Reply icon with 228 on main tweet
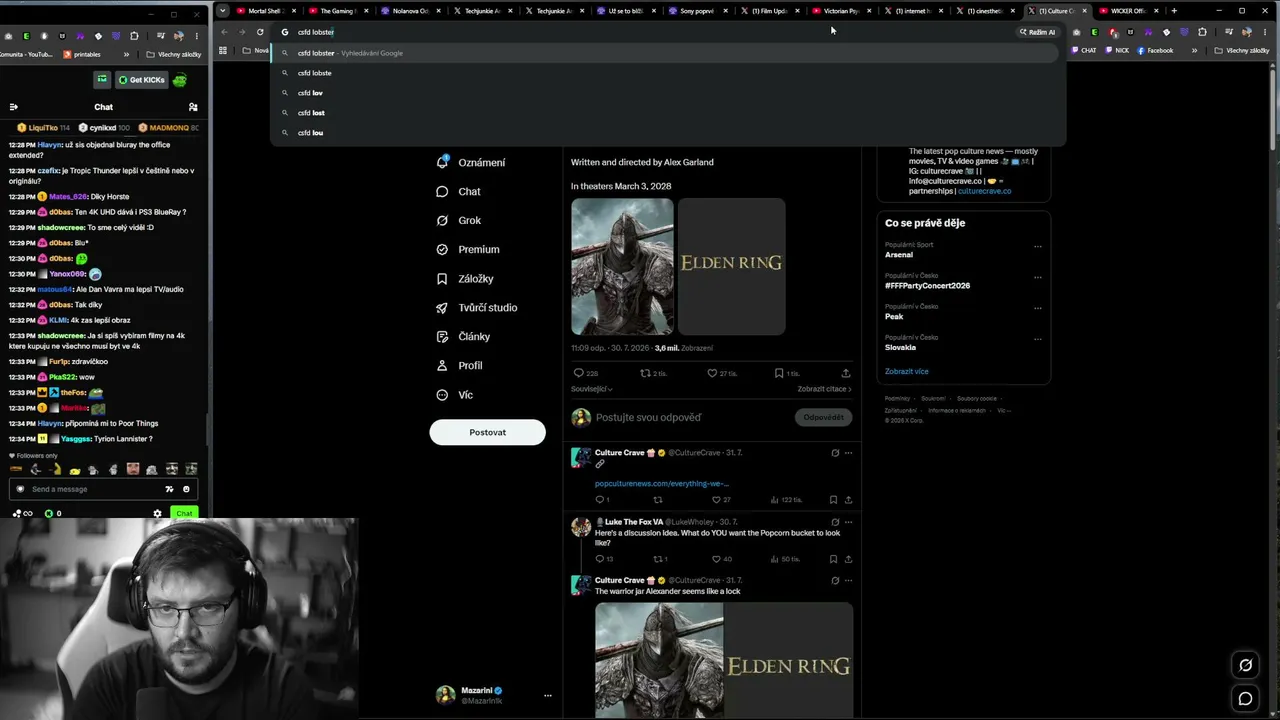The image size is (1280, 720). point(585,373)
